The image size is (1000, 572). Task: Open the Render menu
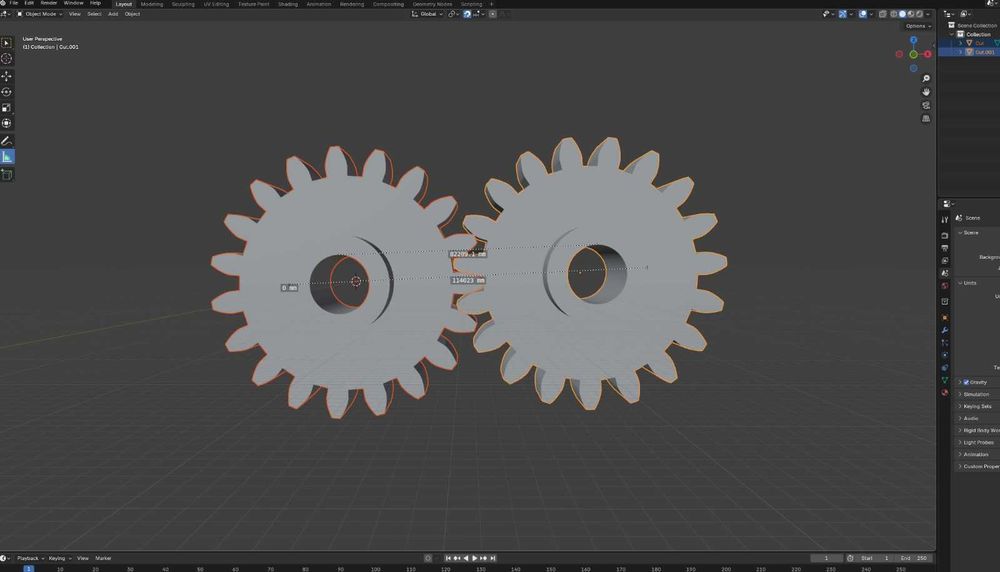point(49,3)
